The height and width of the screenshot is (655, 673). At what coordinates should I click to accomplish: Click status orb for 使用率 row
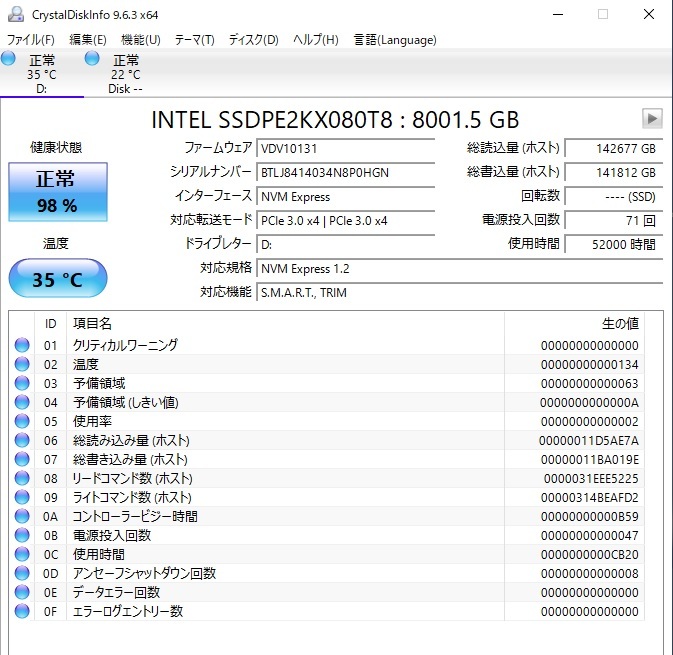(22, 422)
